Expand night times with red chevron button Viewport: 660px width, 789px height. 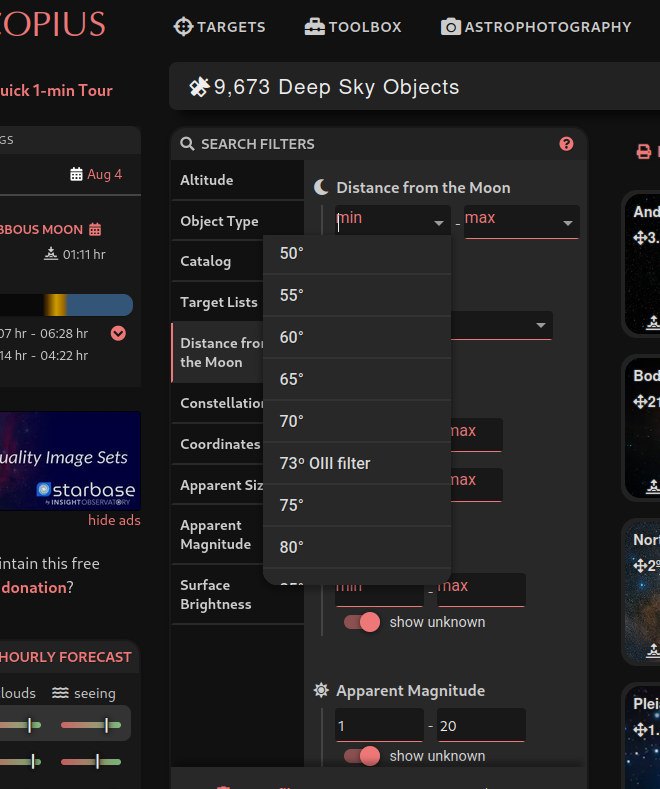(118, 333)
